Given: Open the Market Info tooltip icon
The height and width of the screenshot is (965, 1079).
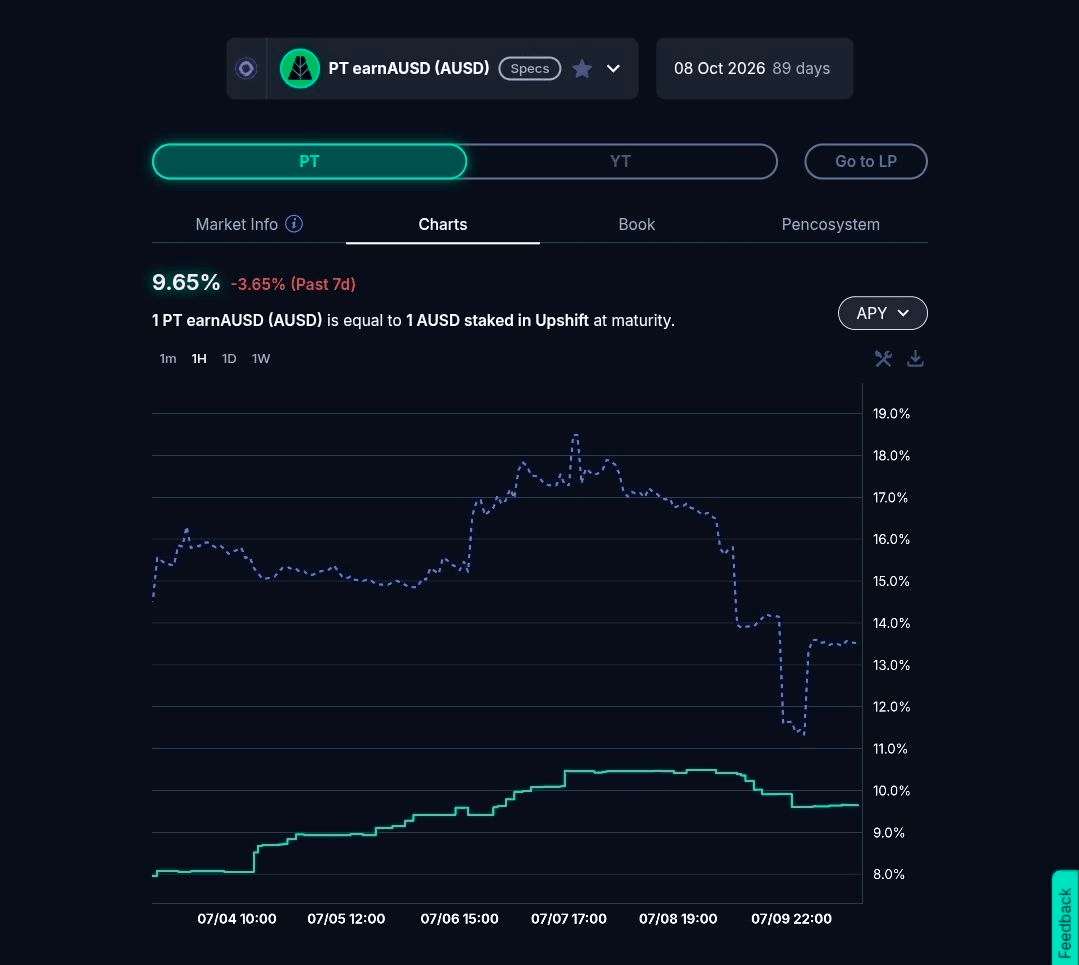Looking at the screenshot, I should [294, 224].
